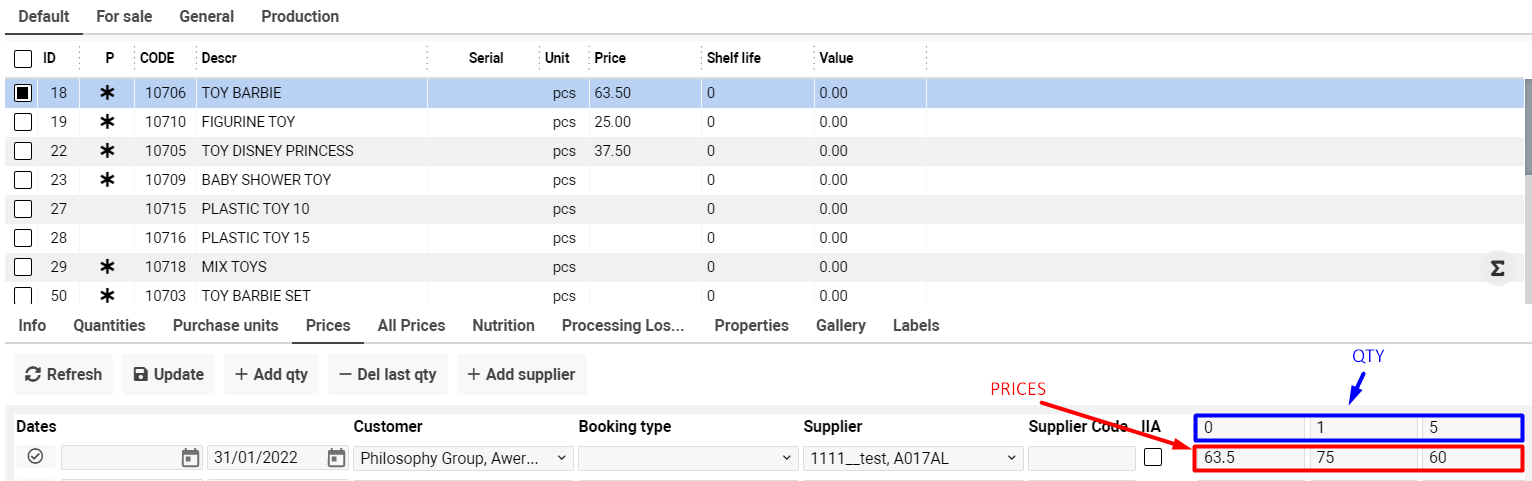Viewport: 1532px width, 481px height.
Task: Open calendar icon next to 31/01/2022
Action: point(336,458)
